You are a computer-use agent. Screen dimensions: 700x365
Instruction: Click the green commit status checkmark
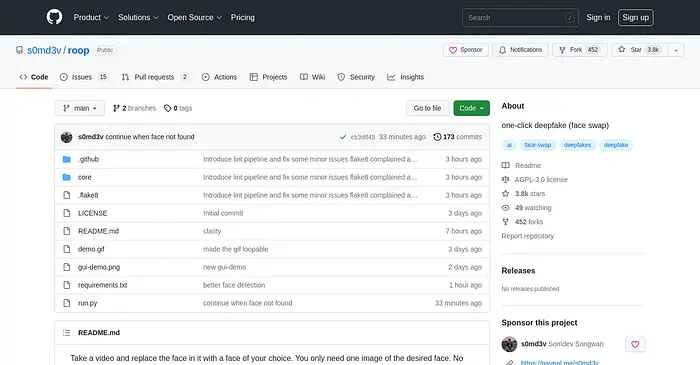343,137
